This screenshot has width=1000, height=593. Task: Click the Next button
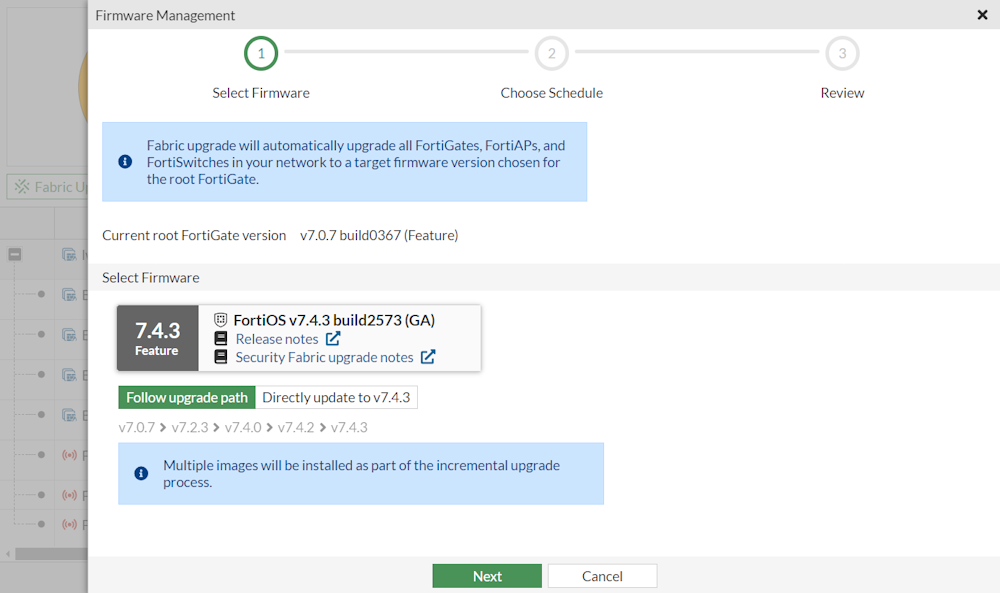(x=487, y=575)
